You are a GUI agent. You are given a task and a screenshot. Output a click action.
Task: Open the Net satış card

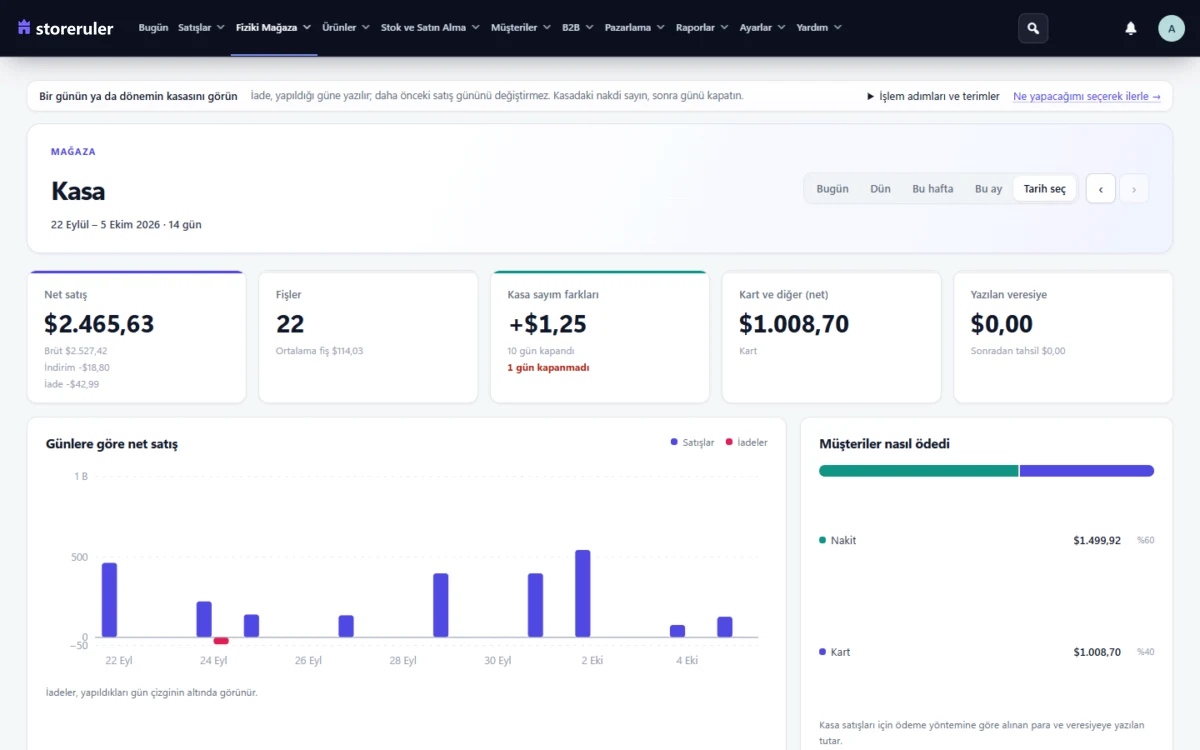click(x=137, y=337)
